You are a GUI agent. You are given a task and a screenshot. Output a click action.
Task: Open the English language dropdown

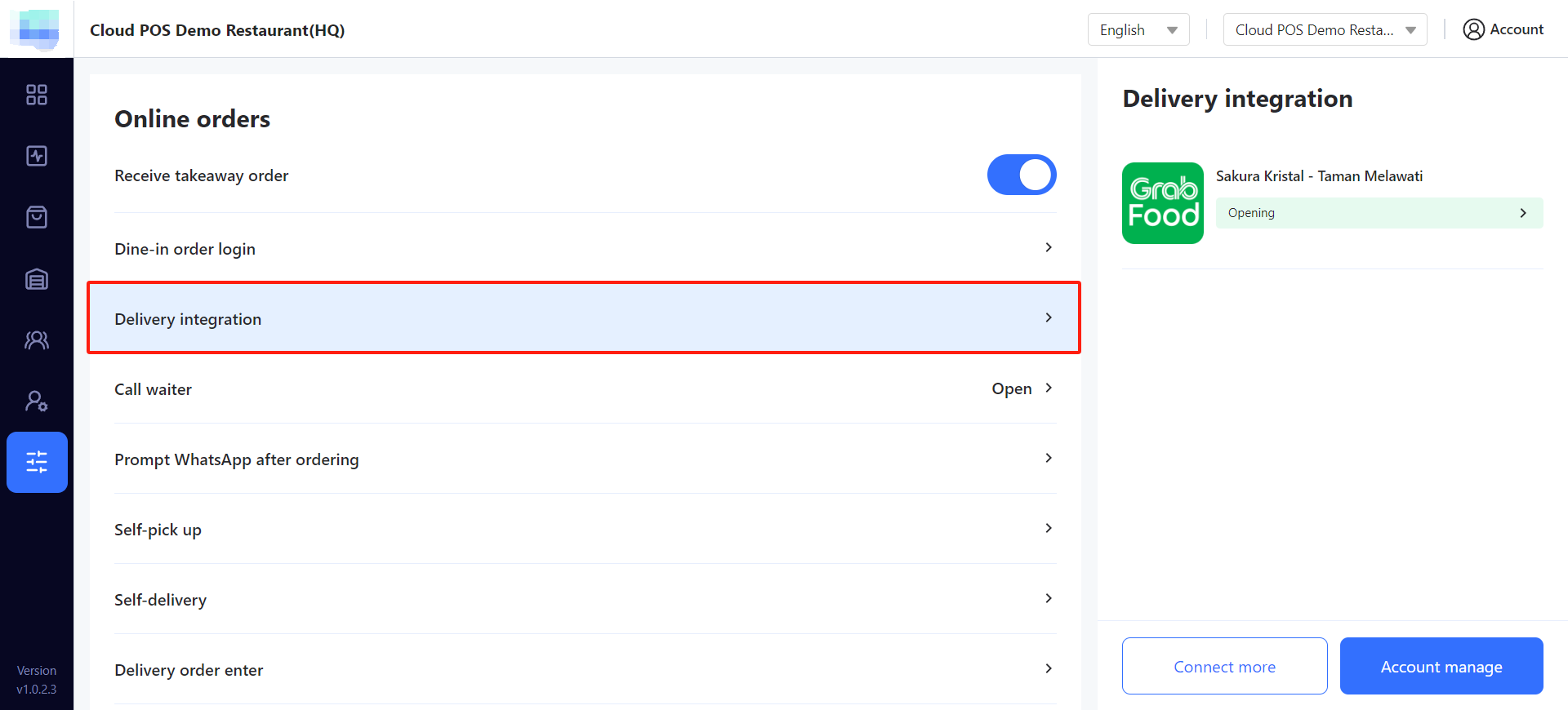pos(1138,30)
